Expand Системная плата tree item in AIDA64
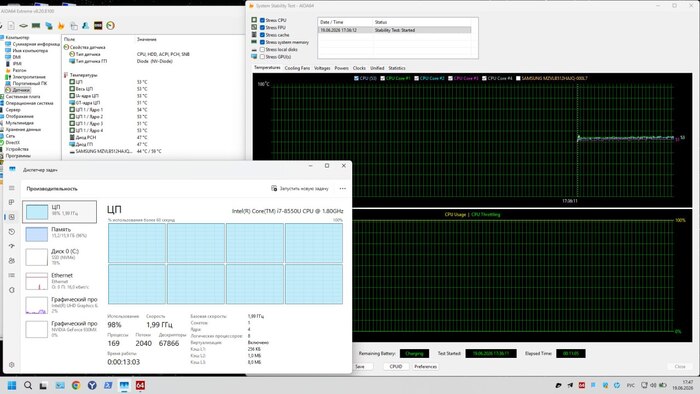The width and height of the screenshot is (700, 394). 23,96
